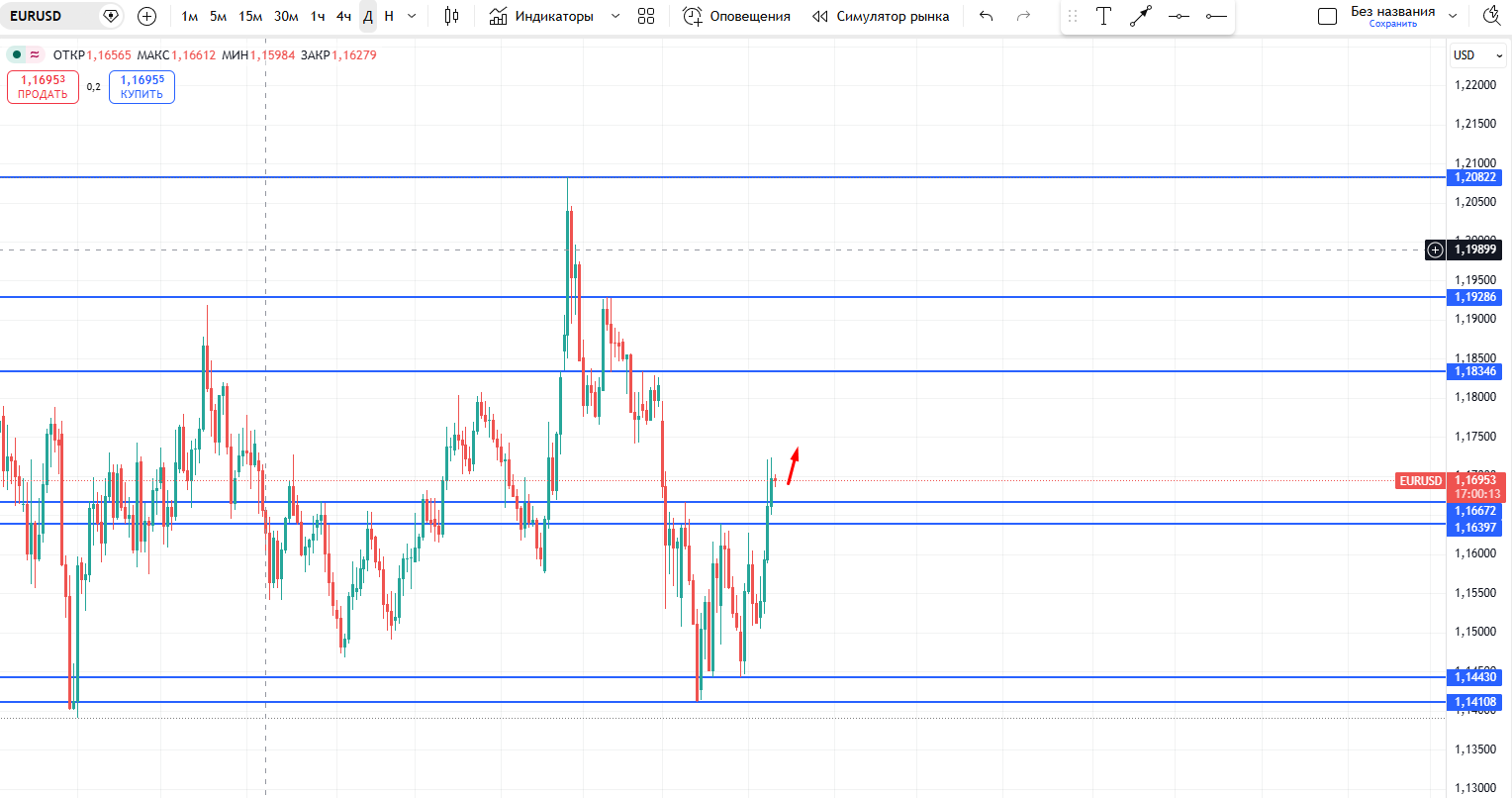This screenshot has width=1512, height=798.
Task: Click the plus icon to compare symbols
Action: (x=146, y=16)
